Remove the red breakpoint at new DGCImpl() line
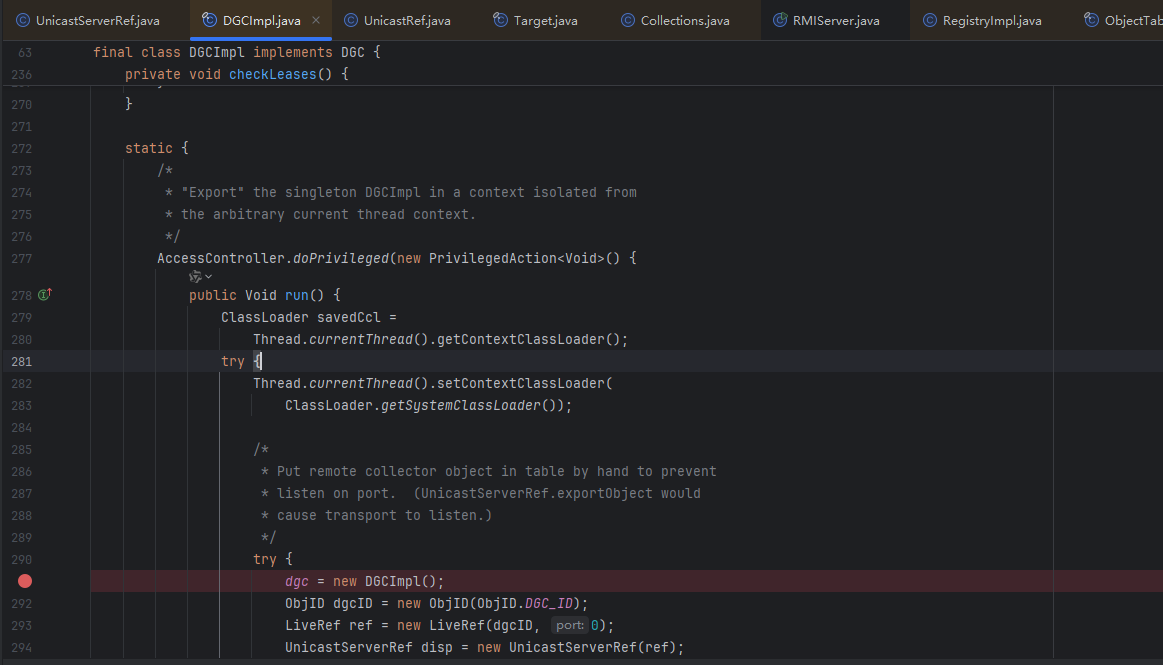The image size is (1163, 665). pyautogui.click(x=25, y=581)
